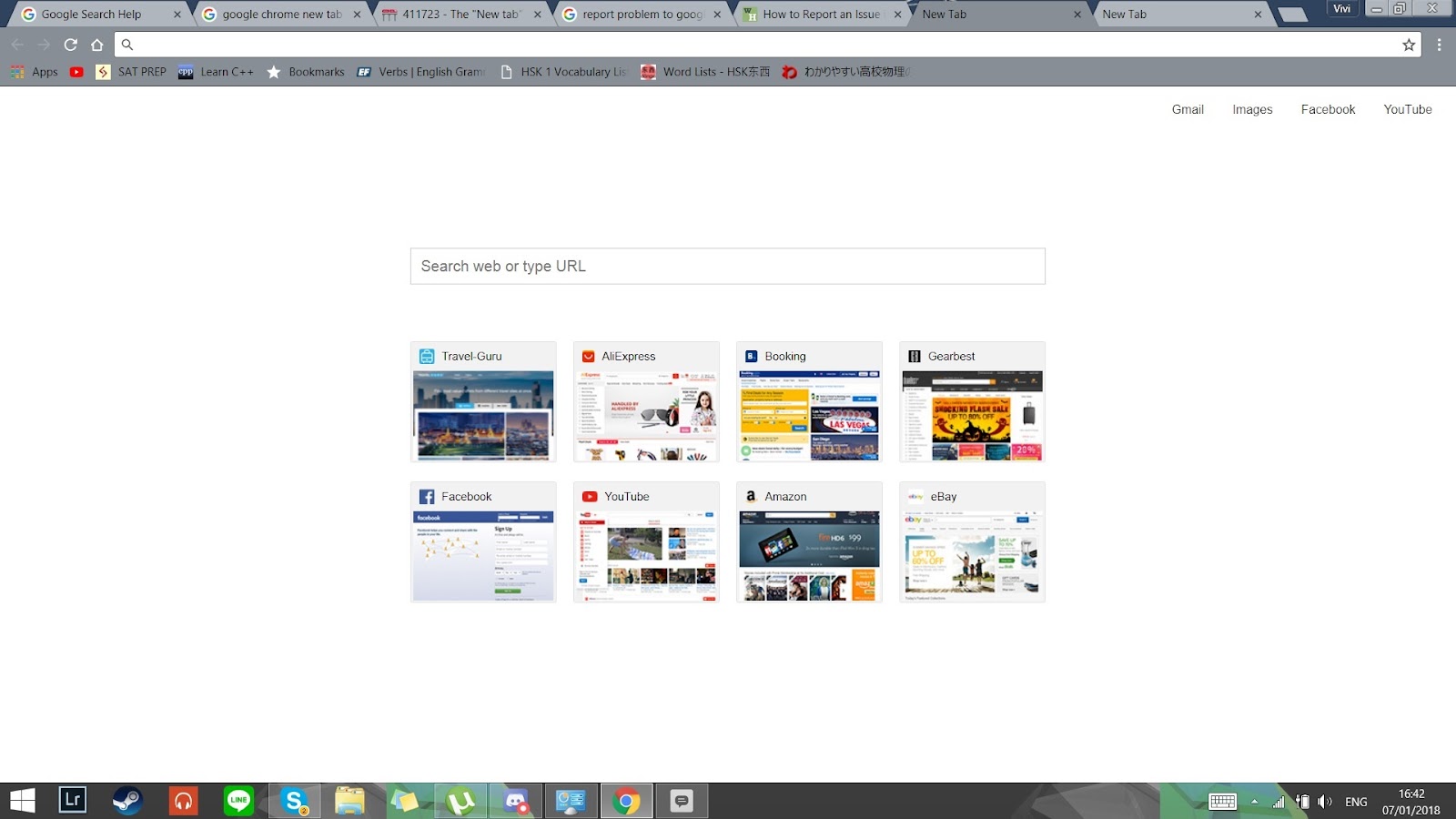Open the YouTube site thumbnail
Viewport: 1456px width, 819px height.
[646, 542]
